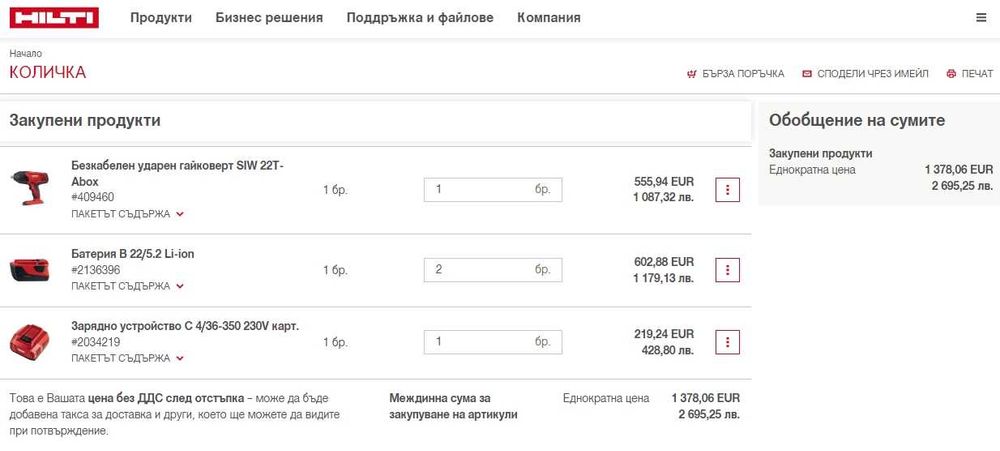Select price 219,24 EUR
This screenshot has height=451, width=1000.
tap(664, 334)
